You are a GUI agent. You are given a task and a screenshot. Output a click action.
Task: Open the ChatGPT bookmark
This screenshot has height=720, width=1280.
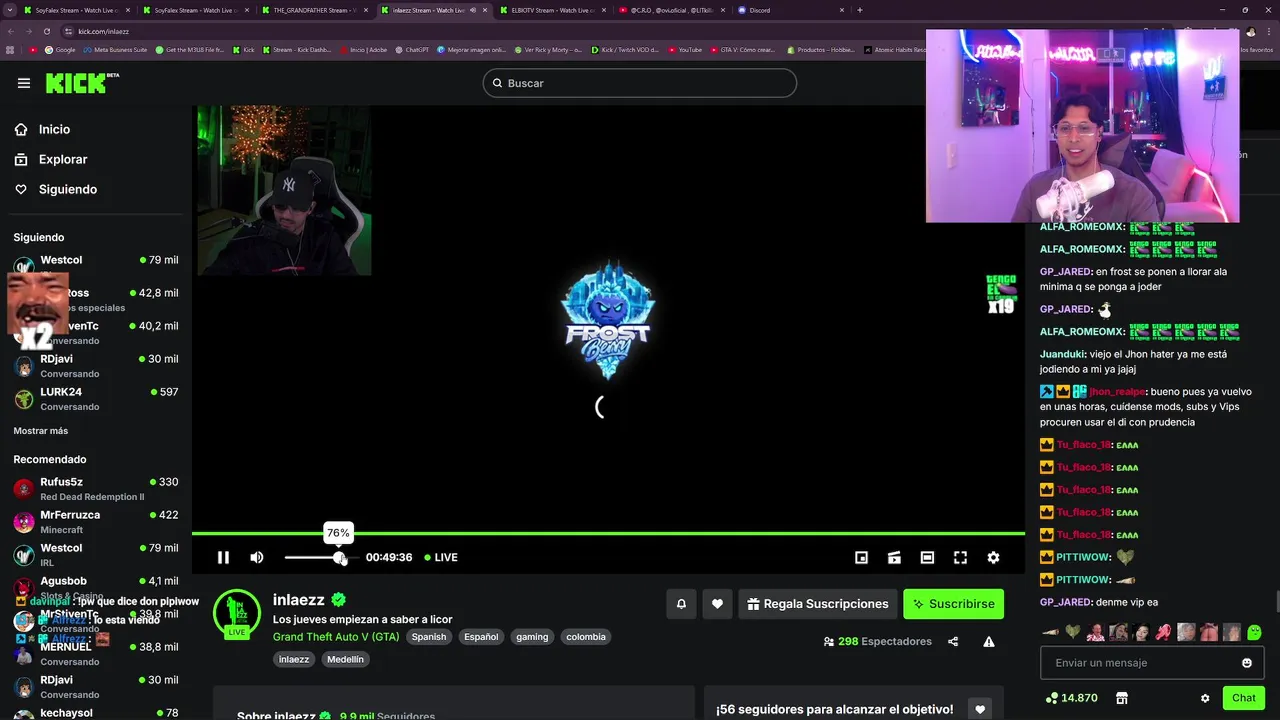pos(412,49)
